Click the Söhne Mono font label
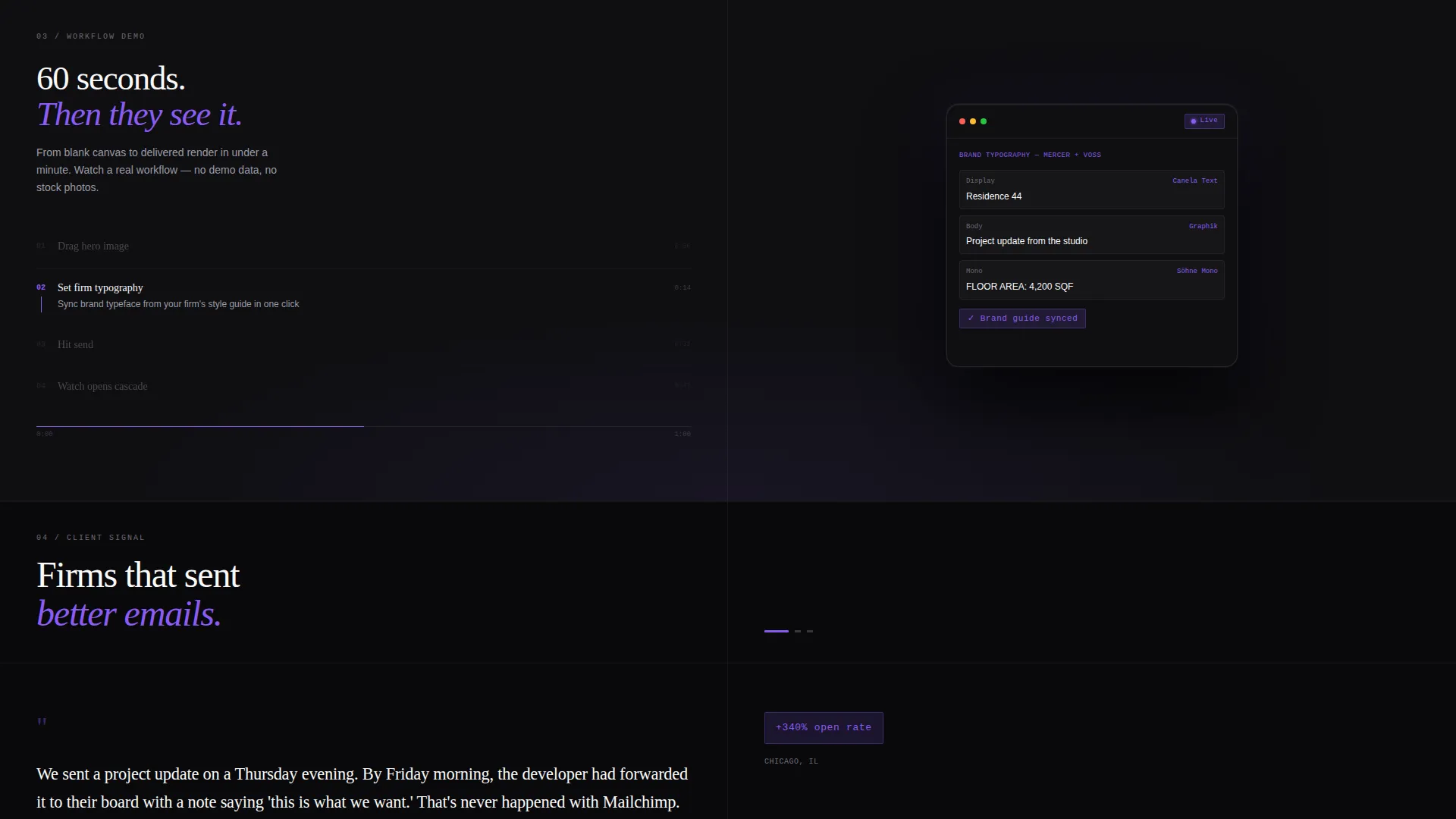This screenshot has width=1456, height=819. pos(1197,271)
